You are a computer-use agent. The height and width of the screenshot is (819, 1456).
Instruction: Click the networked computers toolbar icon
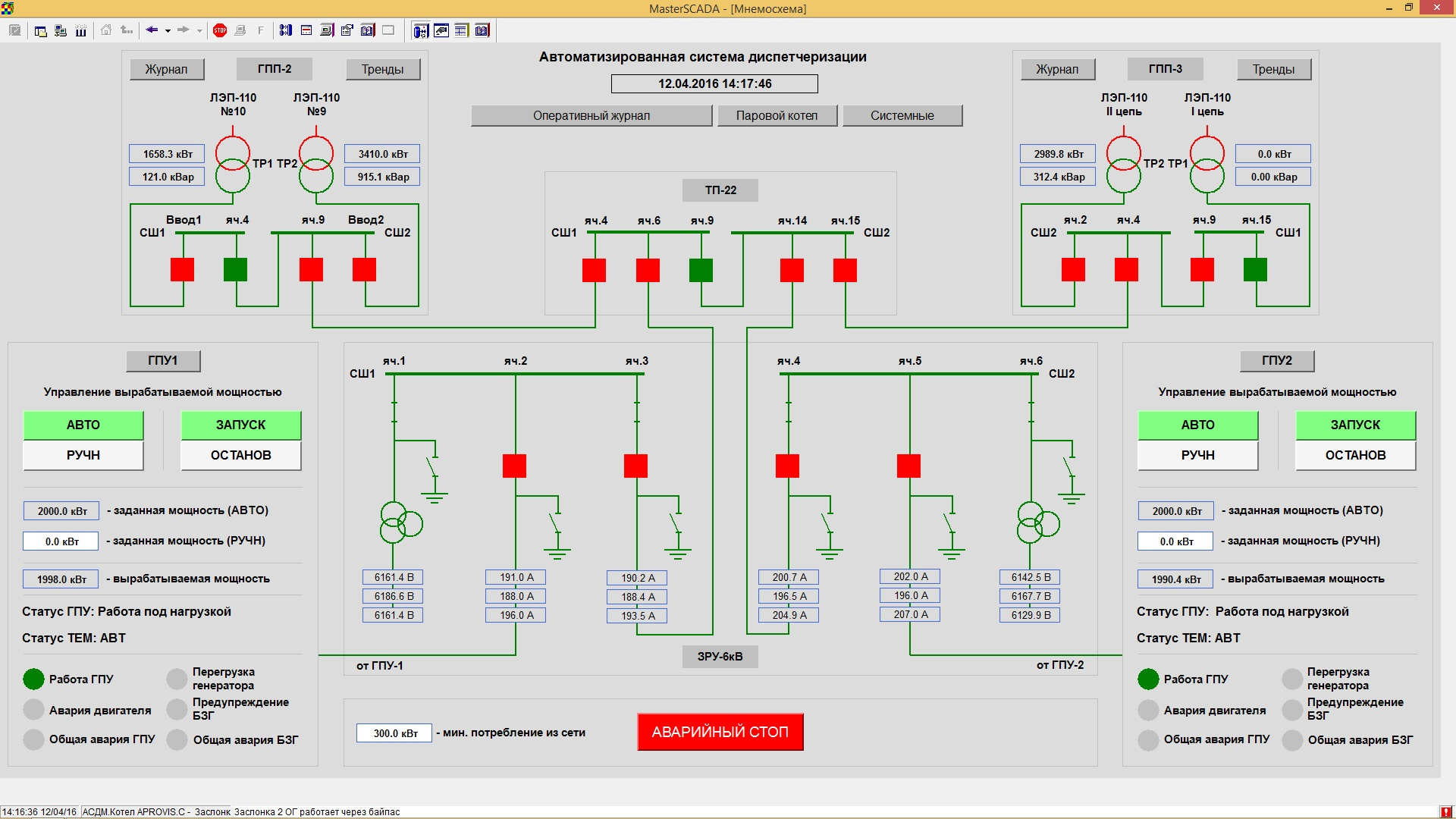(x=61, y=30)
